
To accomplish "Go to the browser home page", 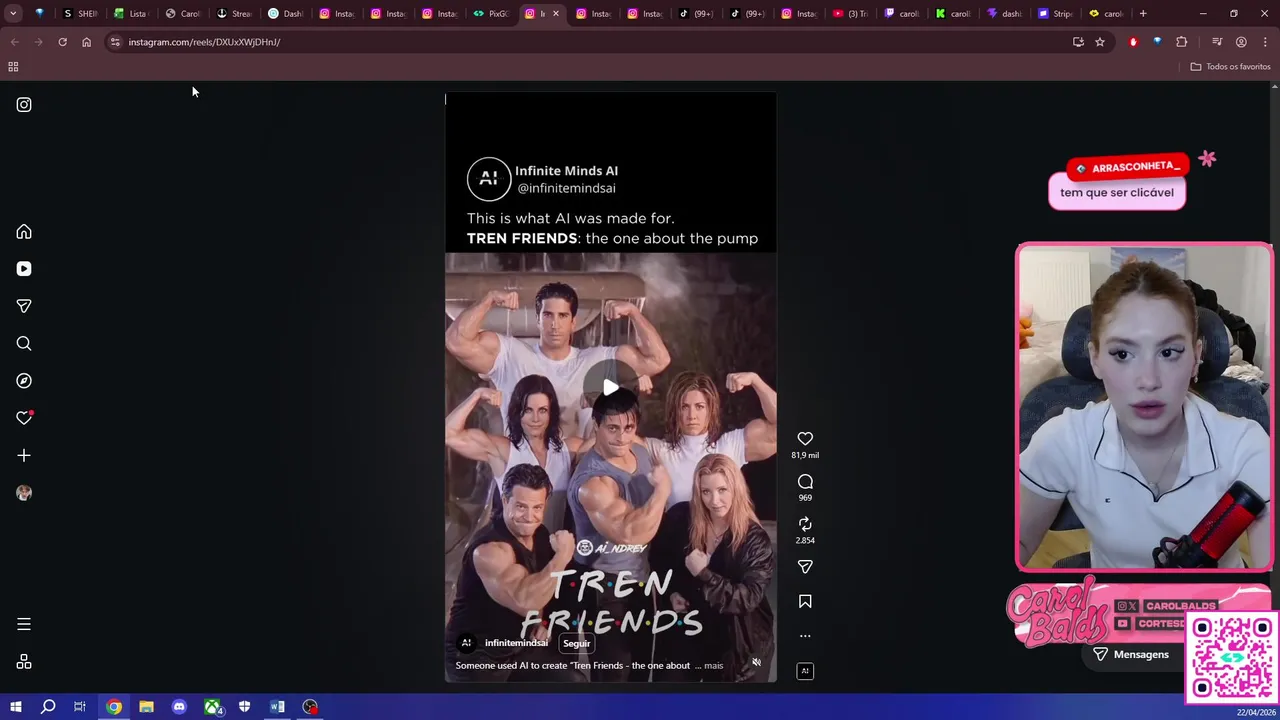I will click(x=86, y=42).
